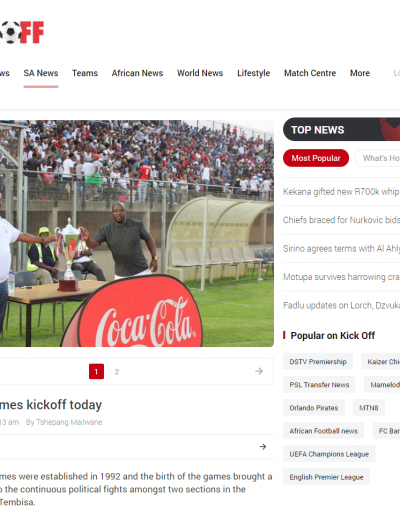Click the English Premier League tag
The image size is (400, 516).
coord(326,477)
